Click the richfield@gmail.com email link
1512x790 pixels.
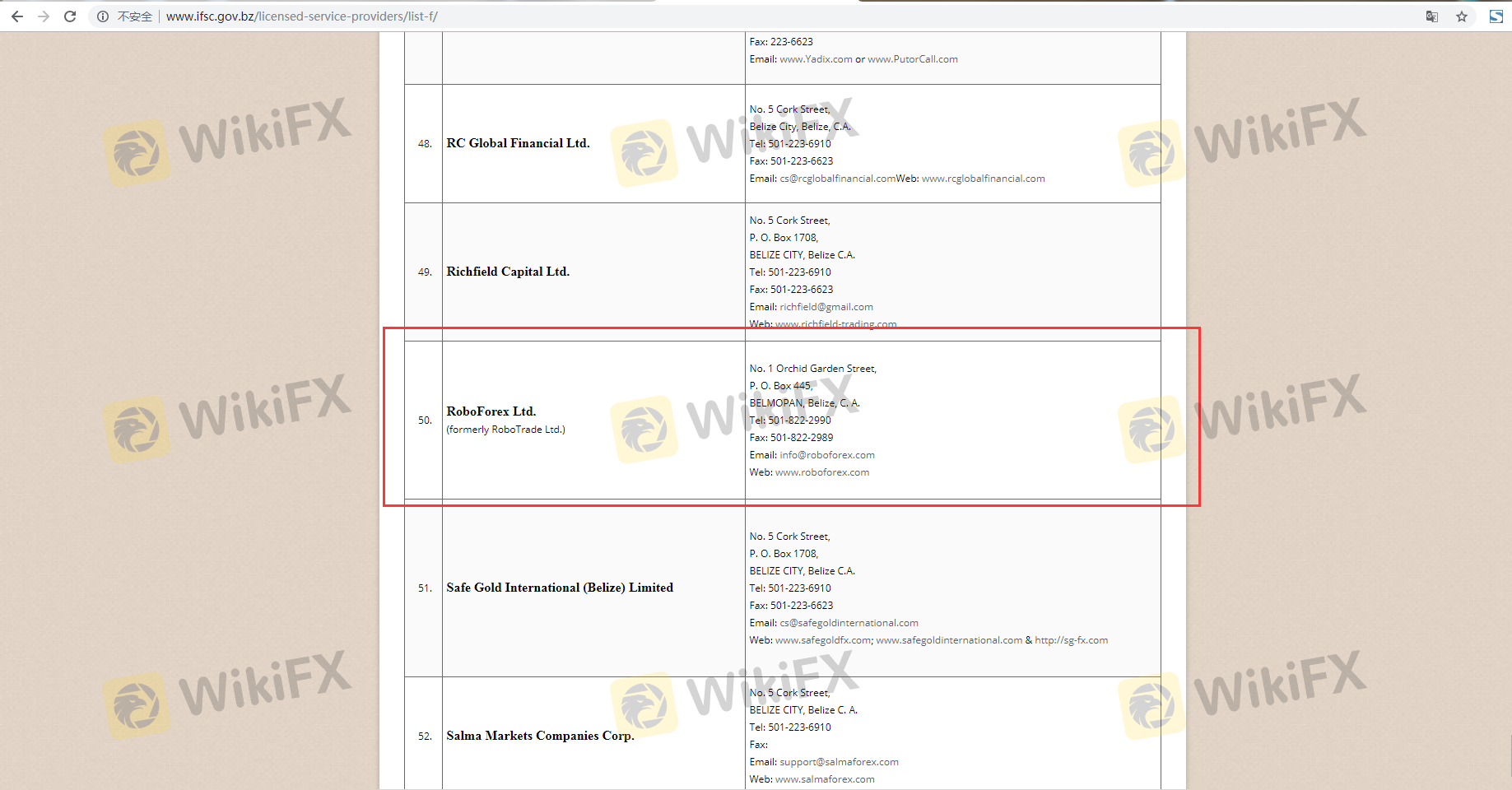[826, 307]
